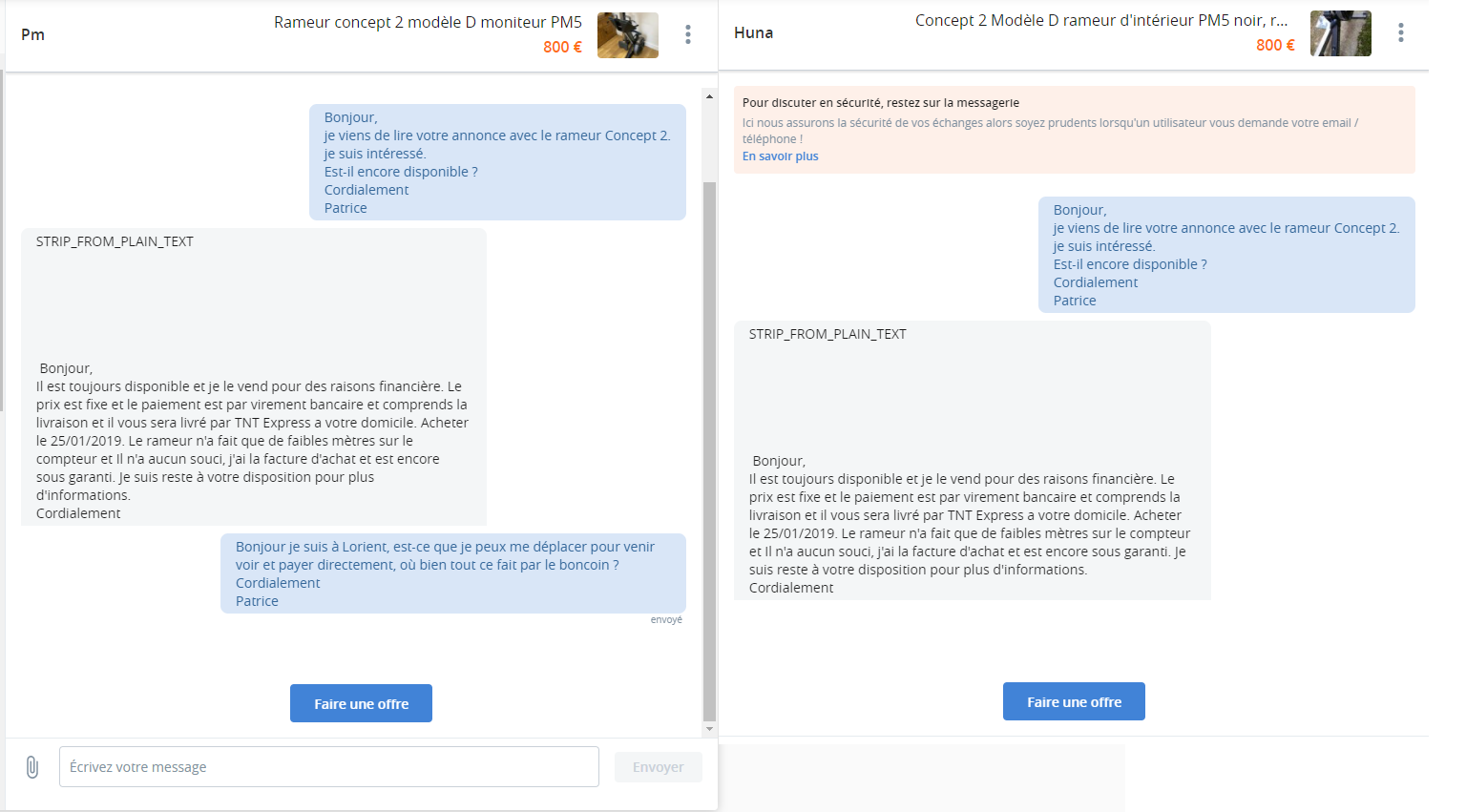Viewport: 1466px width, 812px height.
Task: Focus the "Écrivez votre message" field
Action: pos(328,767)
